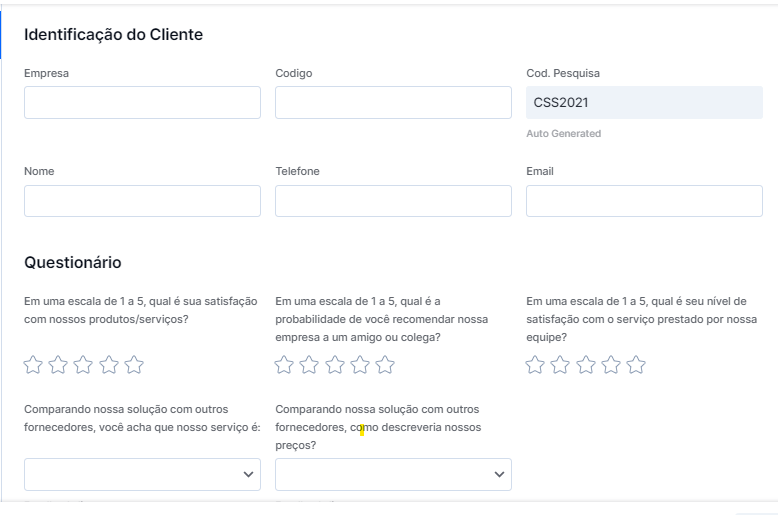Give four stars to product/service satisfaction

coord(109,365)
